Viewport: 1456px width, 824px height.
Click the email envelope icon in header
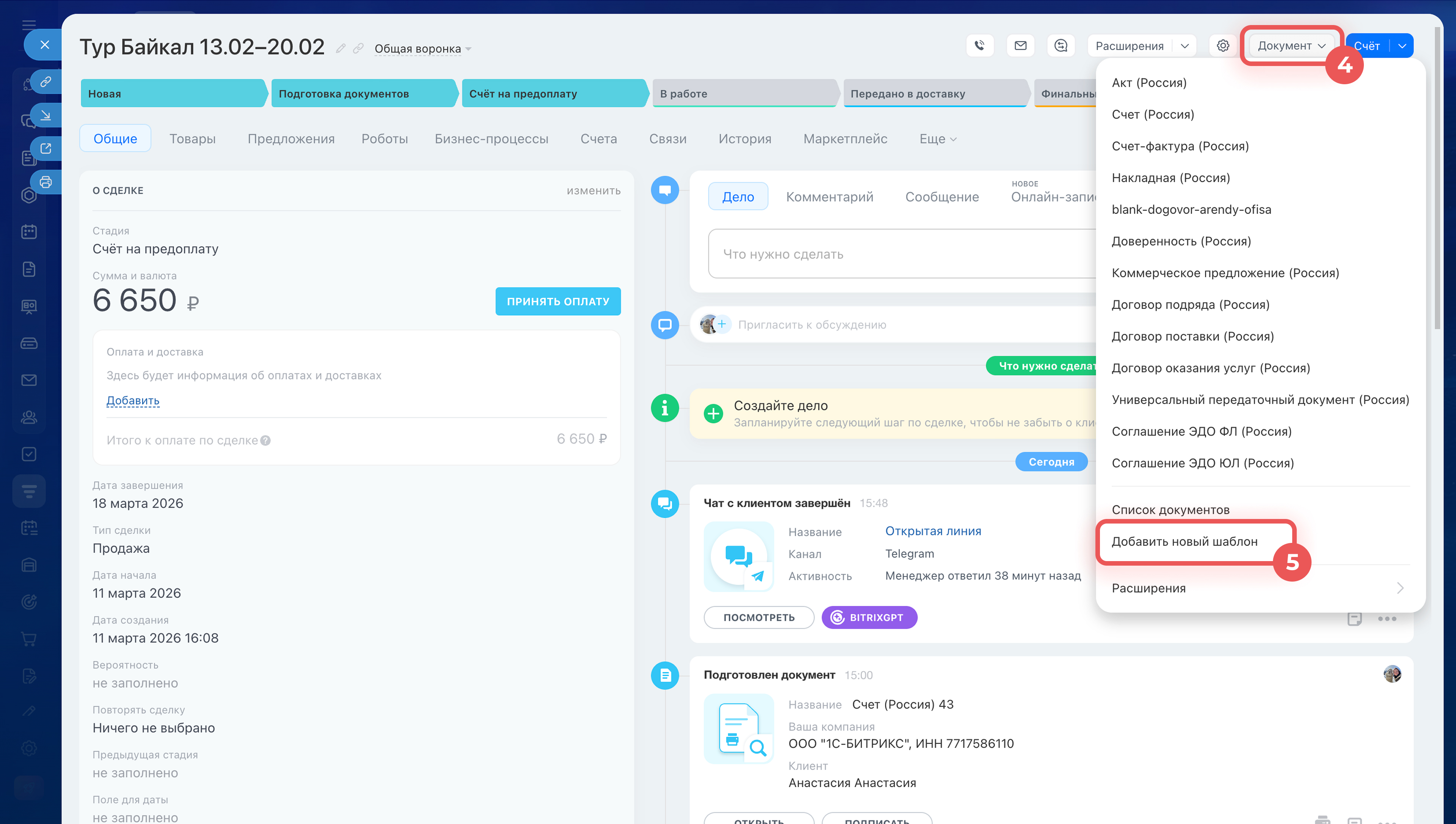click(1020, 45)
